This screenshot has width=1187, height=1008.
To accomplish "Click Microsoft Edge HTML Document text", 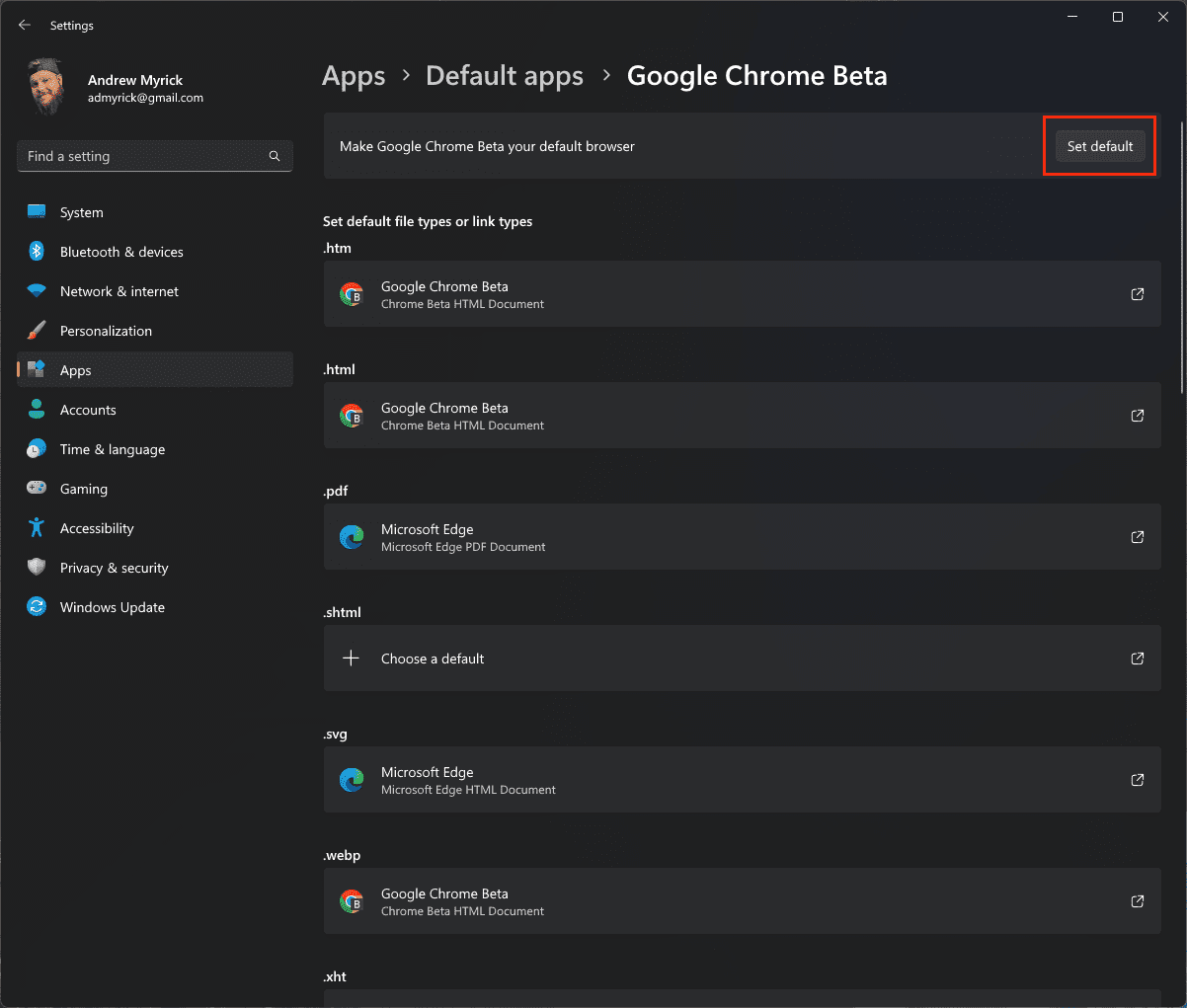I will click(x=468, y=790).
